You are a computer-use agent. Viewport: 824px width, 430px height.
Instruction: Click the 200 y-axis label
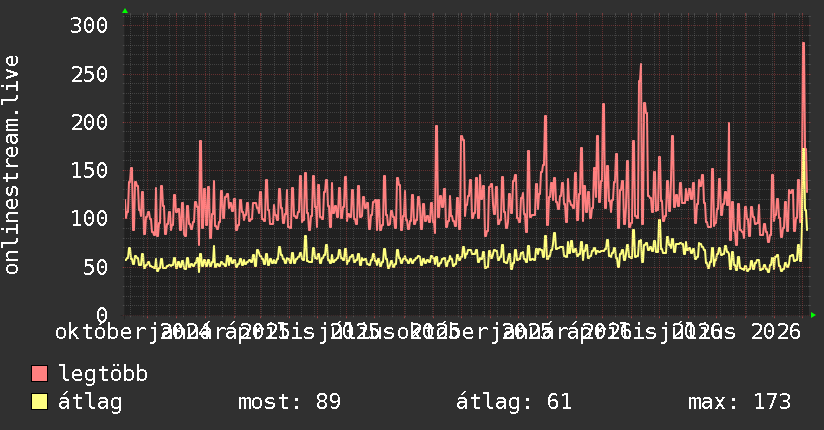click(x=89, y=122)
